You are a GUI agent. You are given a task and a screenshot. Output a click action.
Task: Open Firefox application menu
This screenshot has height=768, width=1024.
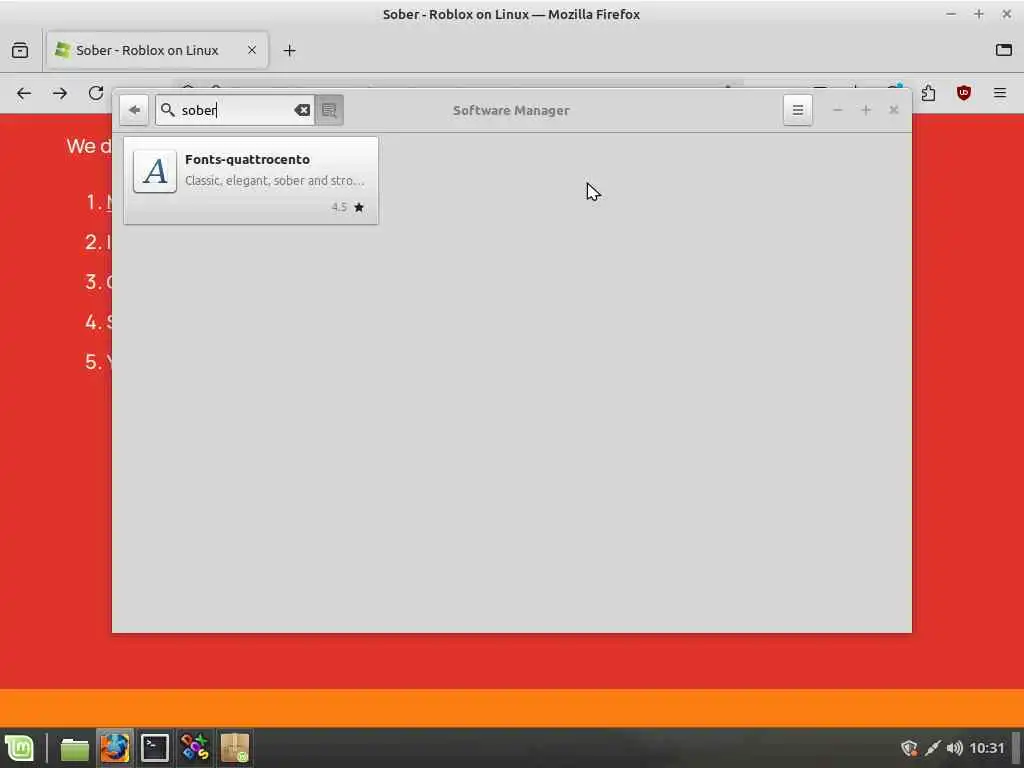pos(1000,93)
